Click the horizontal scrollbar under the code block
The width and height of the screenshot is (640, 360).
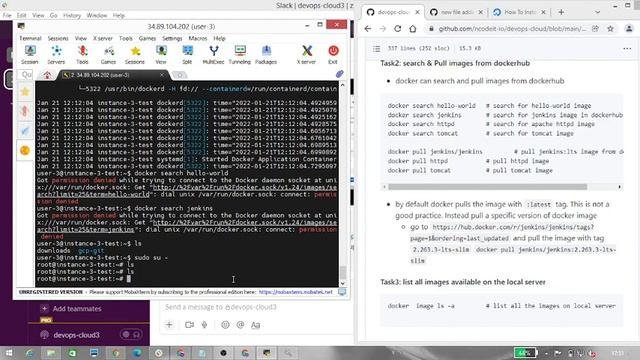487,187
